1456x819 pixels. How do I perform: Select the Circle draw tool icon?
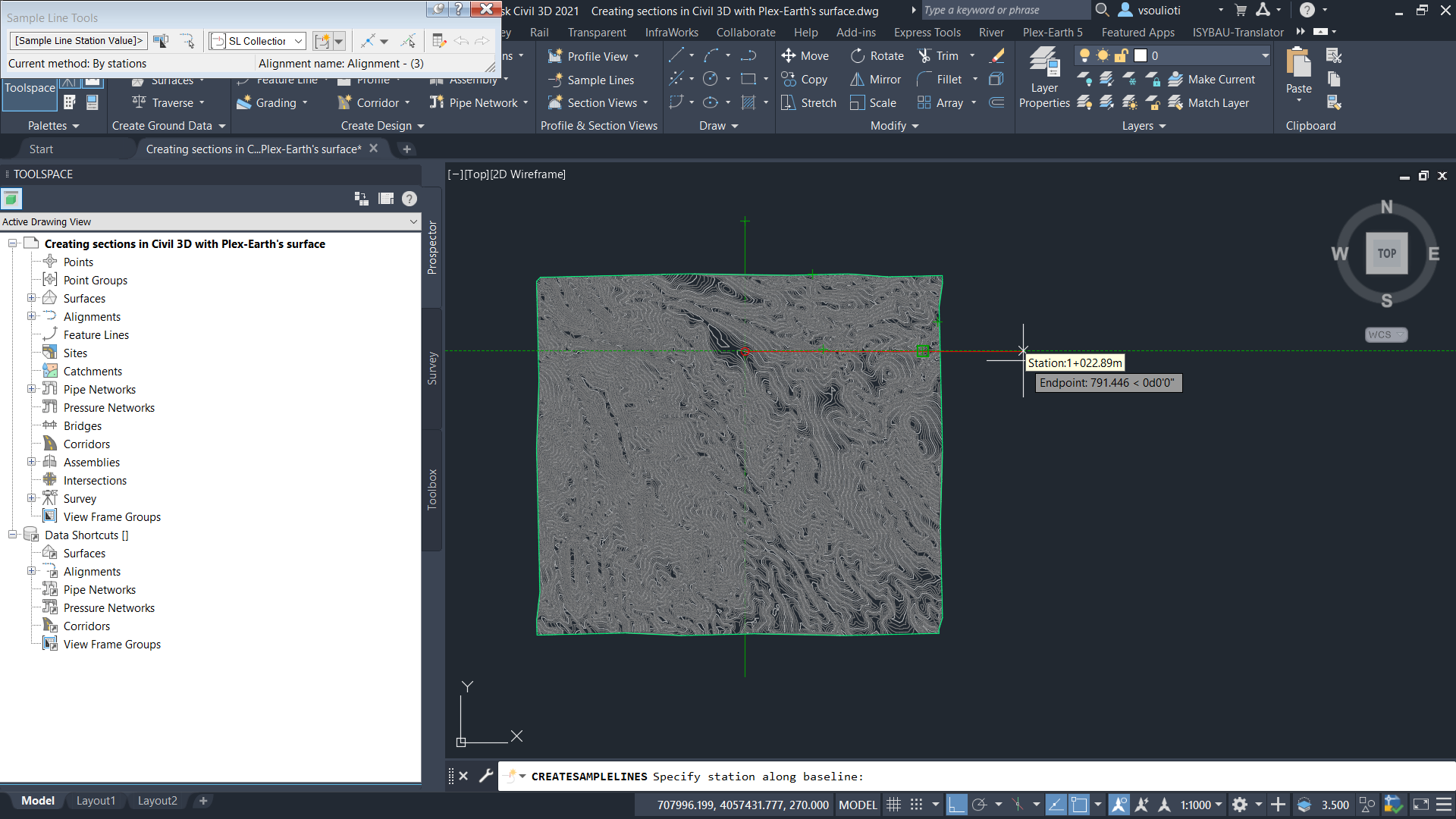coord(711,79)
